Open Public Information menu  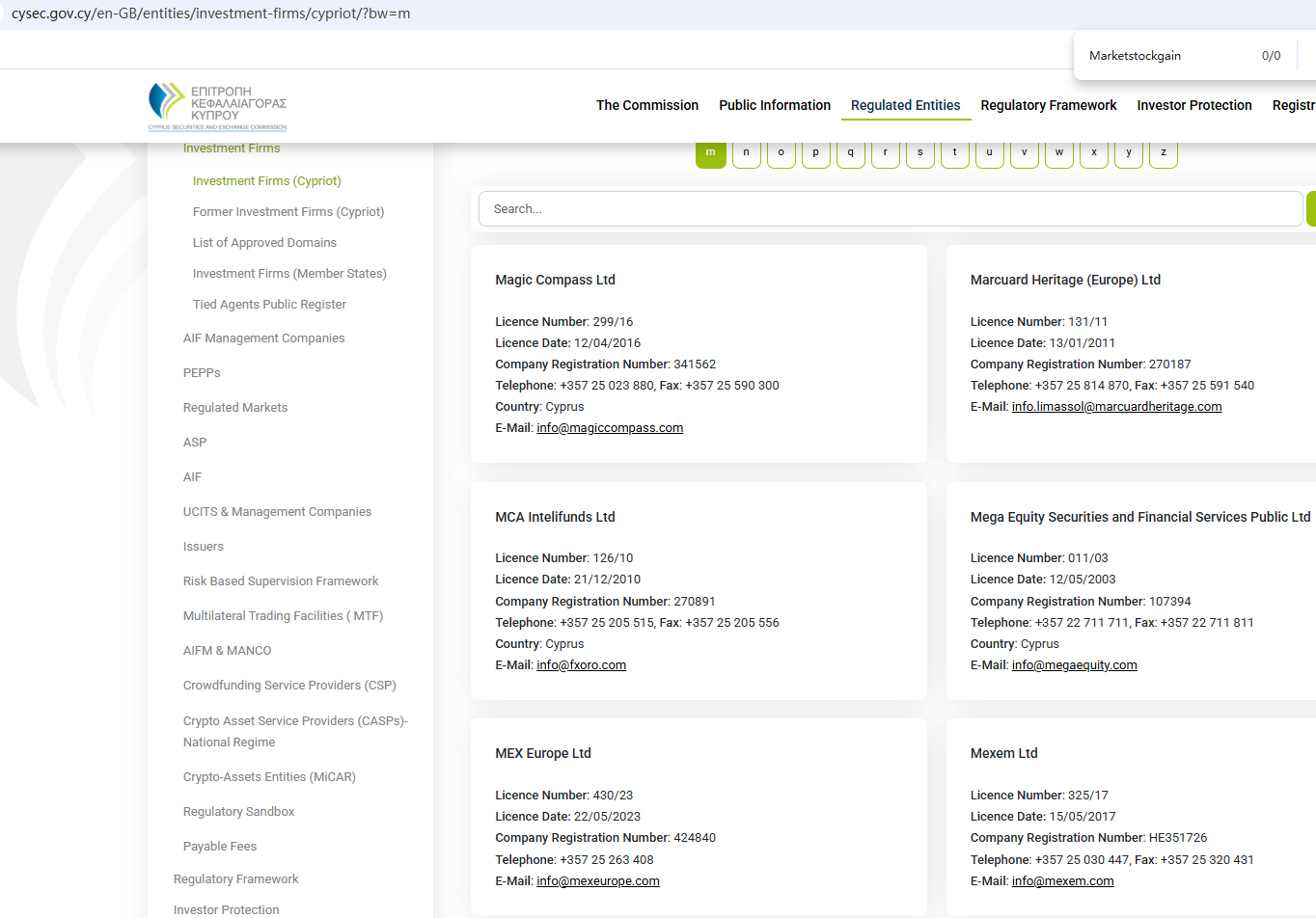pos(774,105)
